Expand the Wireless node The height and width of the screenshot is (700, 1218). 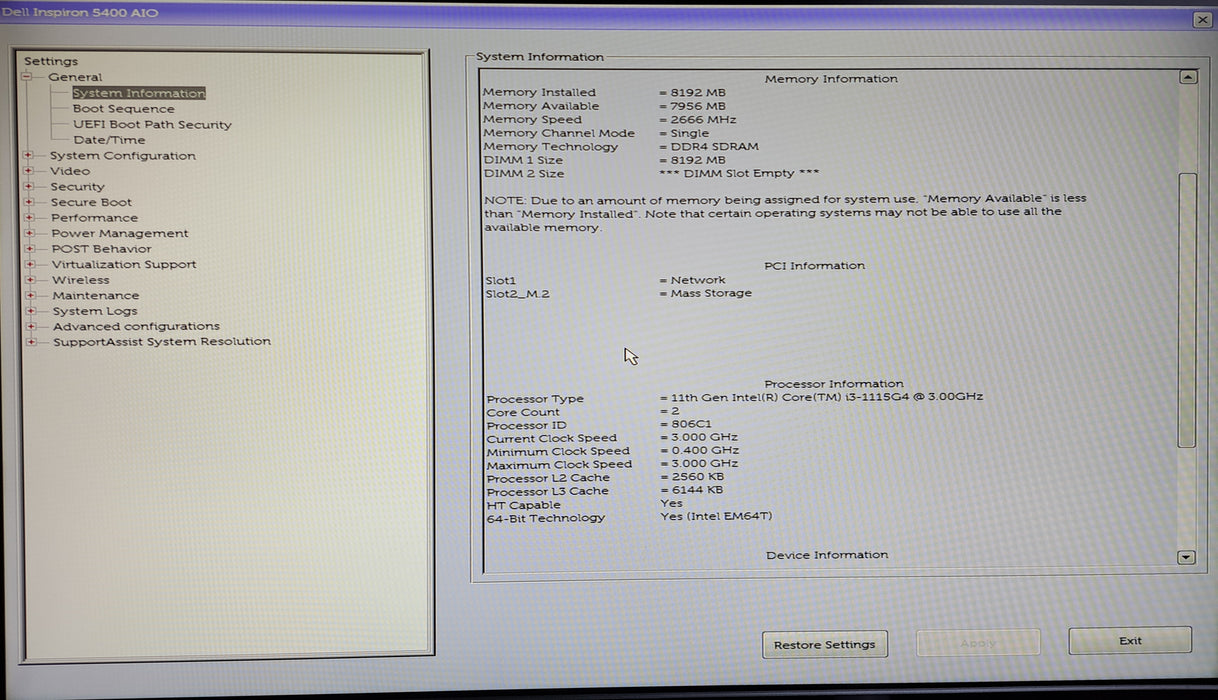coord(31,280)
